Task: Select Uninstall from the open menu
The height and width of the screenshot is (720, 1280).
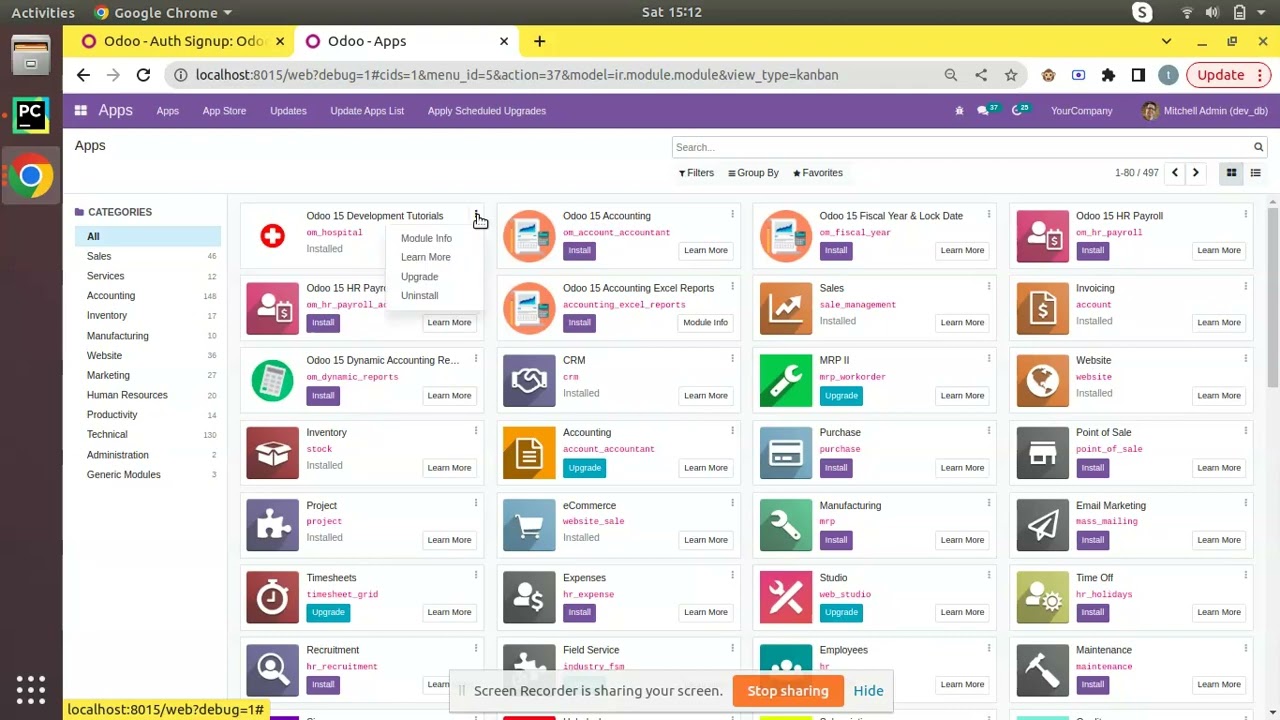Action: point(419,296)
